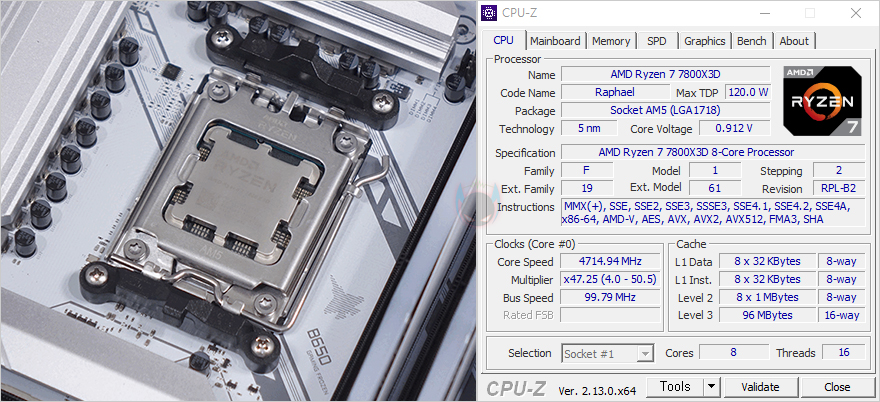Switch to the Memory tab
This screenshot has height=402, width=880.
tap(611, 41)
